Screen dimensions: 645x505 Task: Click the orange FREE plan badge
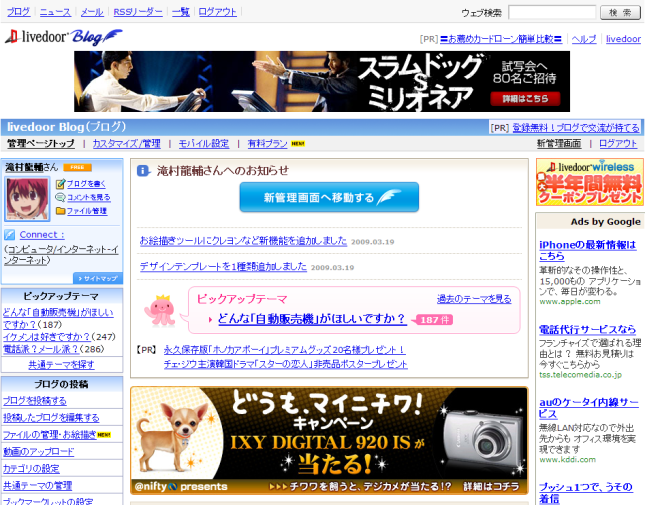click(77, 167)
